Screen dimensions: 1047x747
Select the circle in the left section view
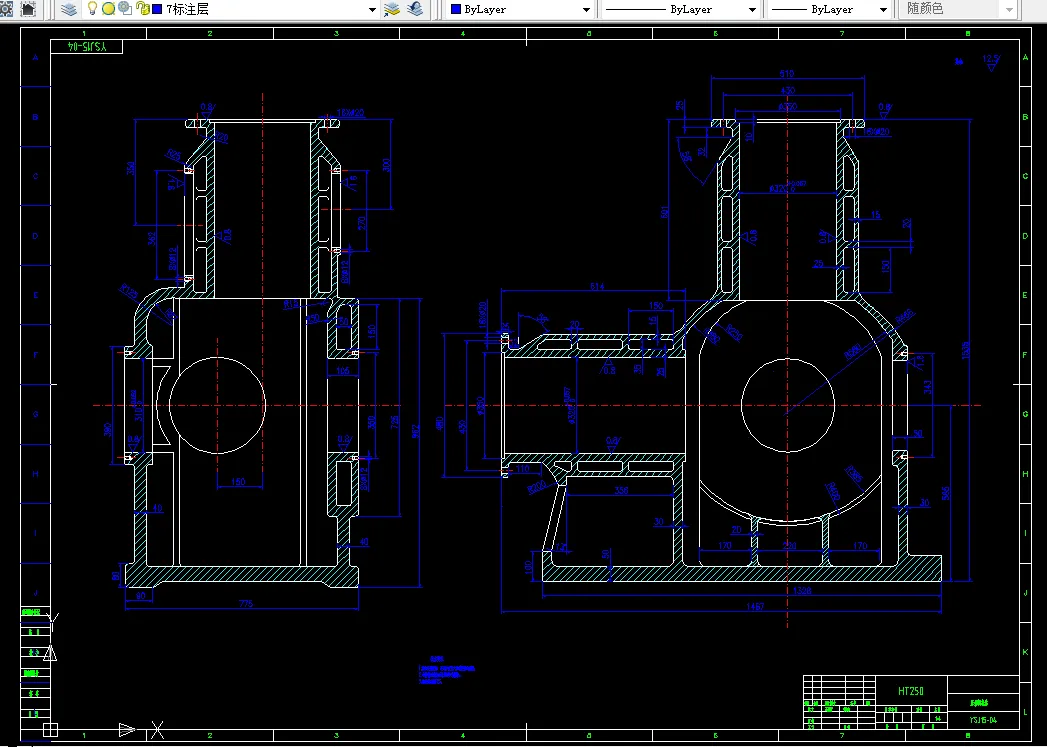218,405
